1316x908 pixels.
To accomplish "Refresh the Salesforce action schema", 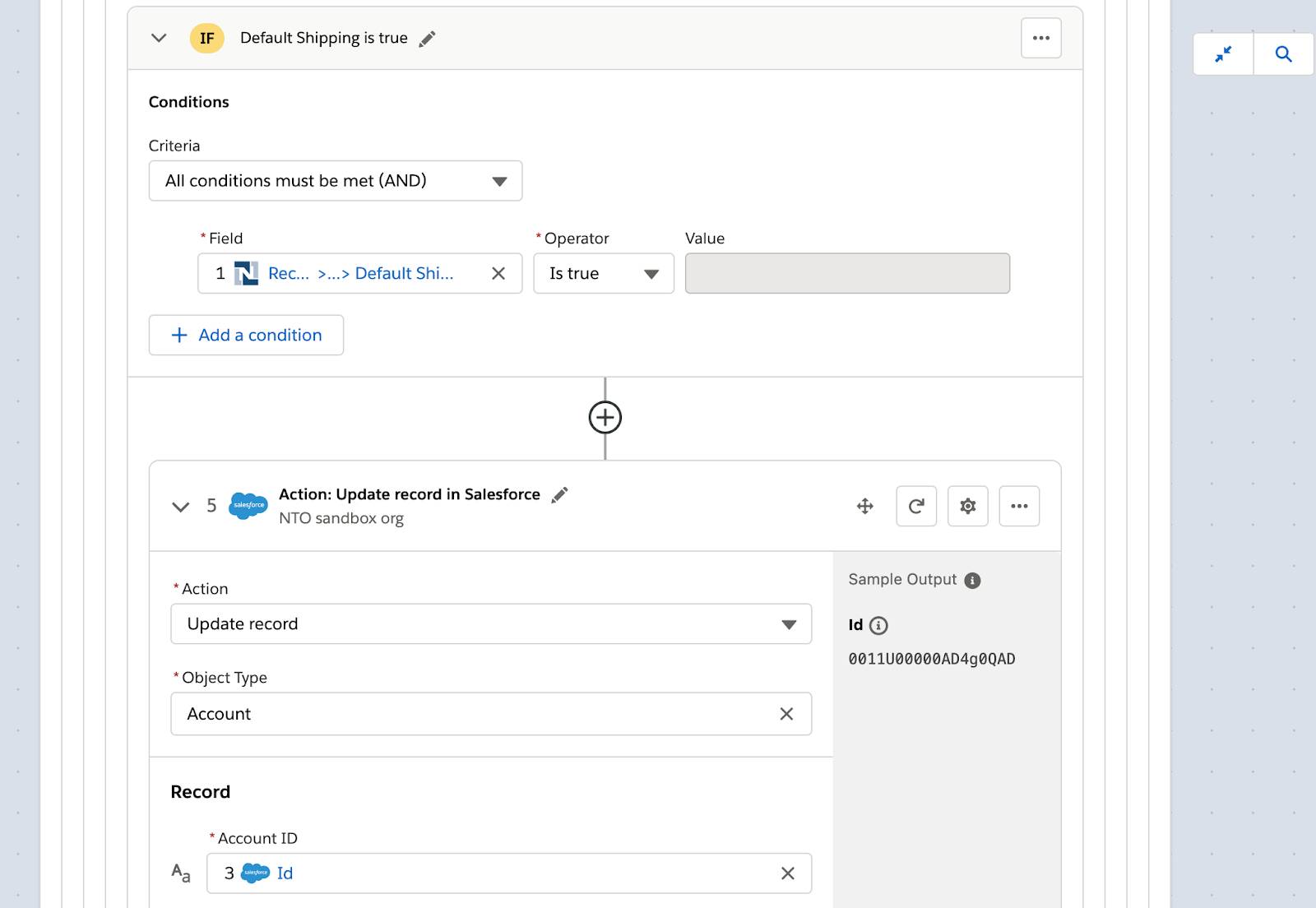I will [x=916, y=506].
